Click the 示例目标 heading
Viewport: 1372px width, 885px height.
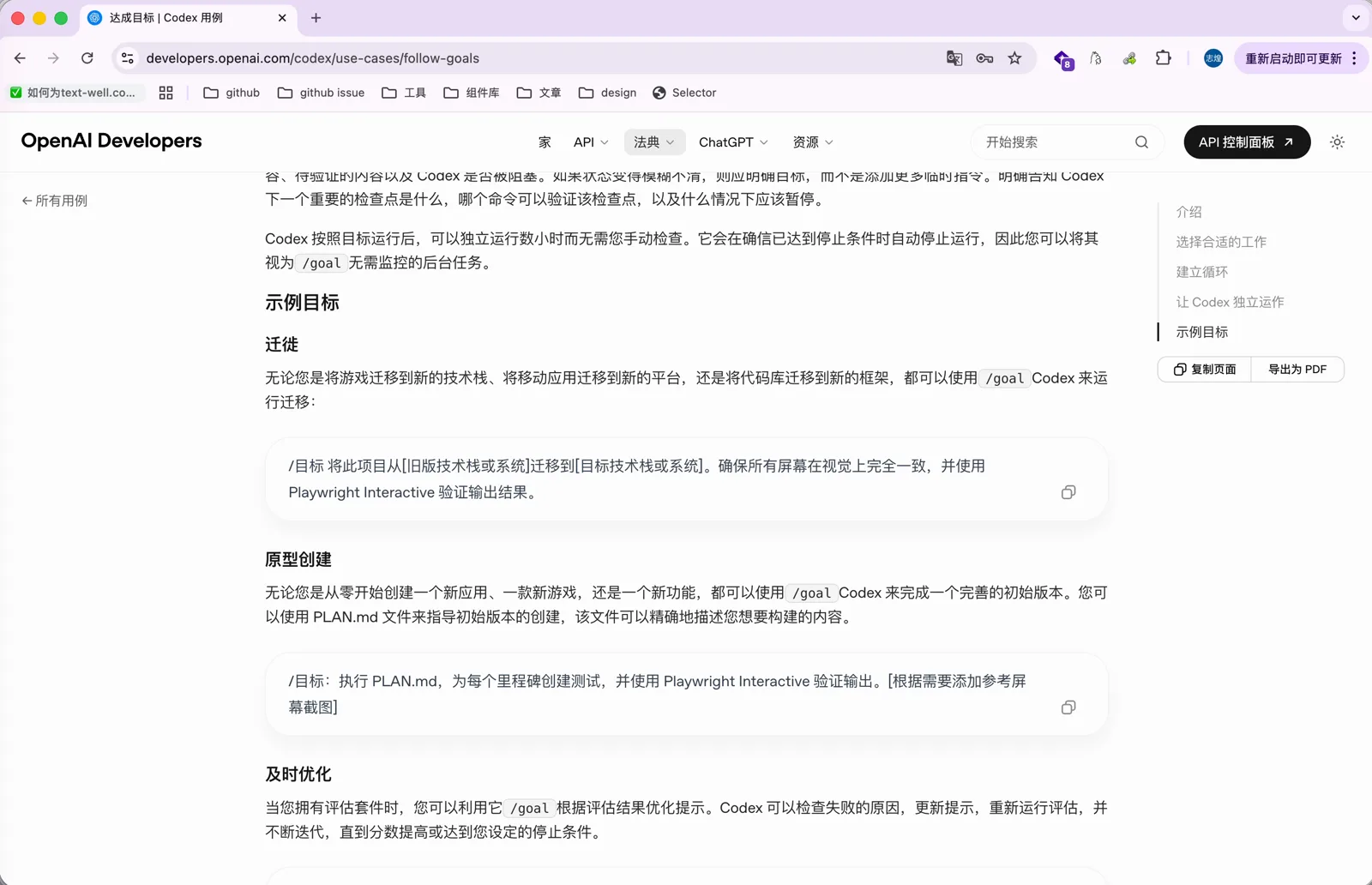pyautogui.click(x=302, y=303)
